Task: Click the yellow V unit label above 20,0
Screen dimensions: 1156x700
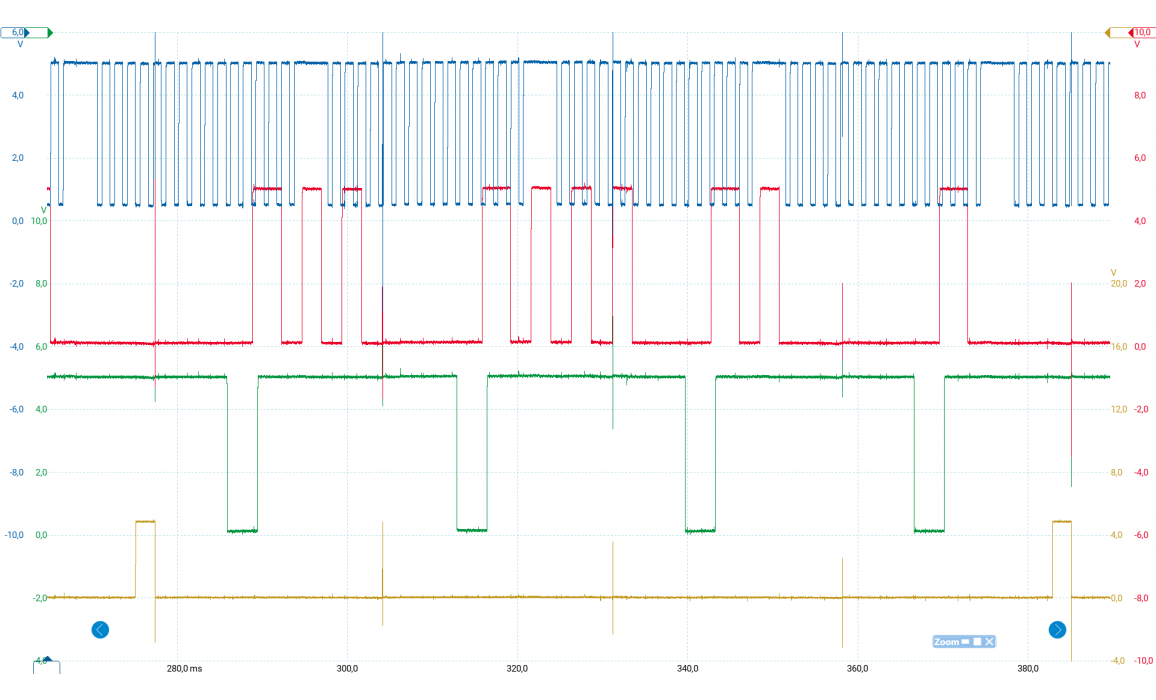Action: (1113, 272)
